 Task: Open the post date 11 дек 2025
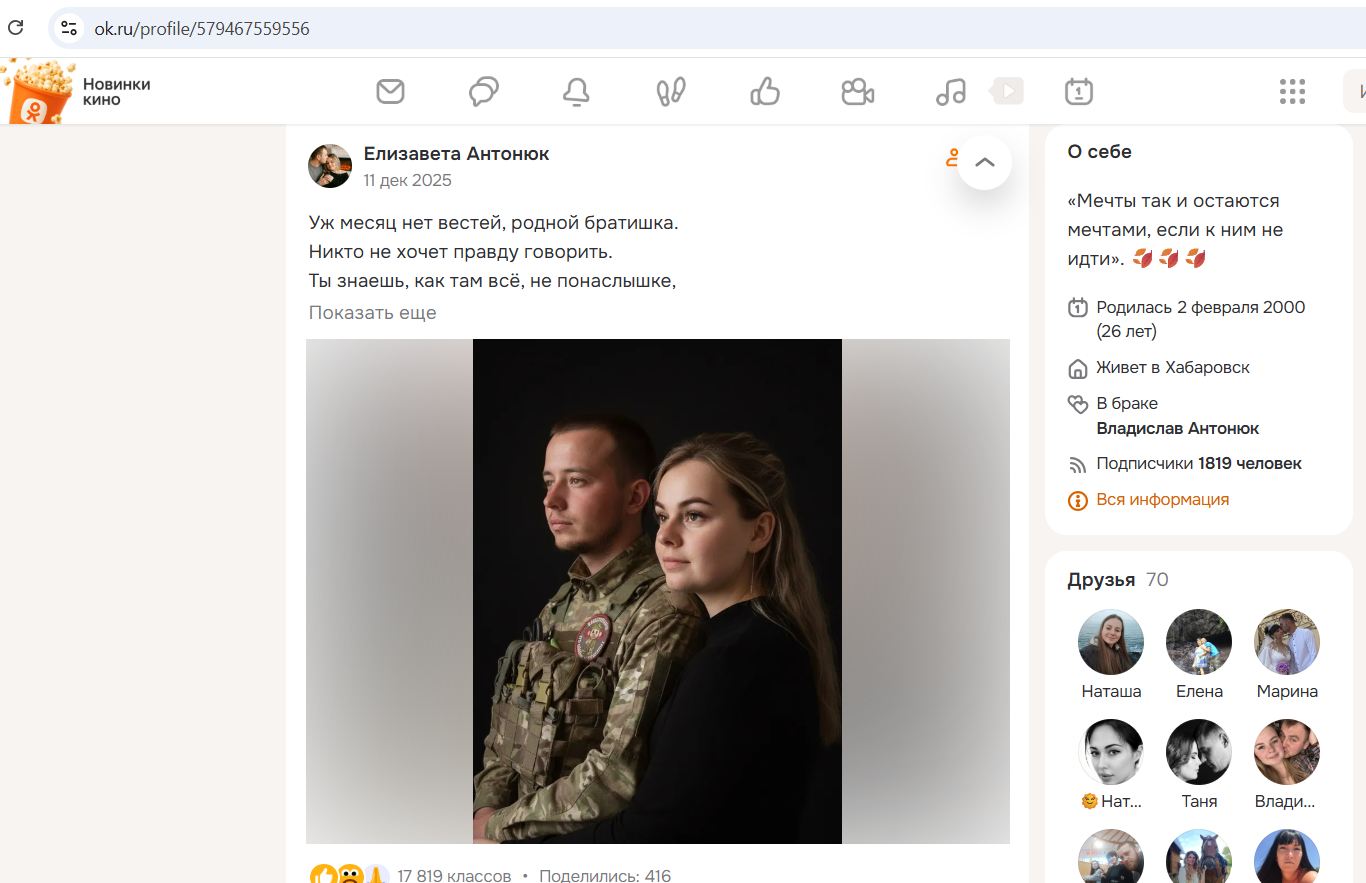pos(407,181)
